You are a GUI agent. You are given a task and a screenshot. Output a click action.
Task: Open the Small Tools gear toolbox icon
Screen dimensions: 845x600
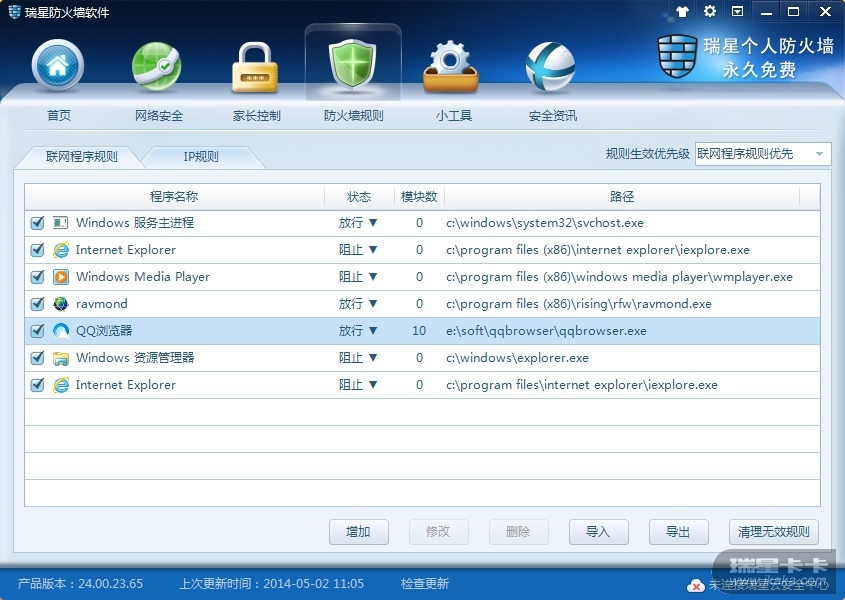[x=451, y=66]
